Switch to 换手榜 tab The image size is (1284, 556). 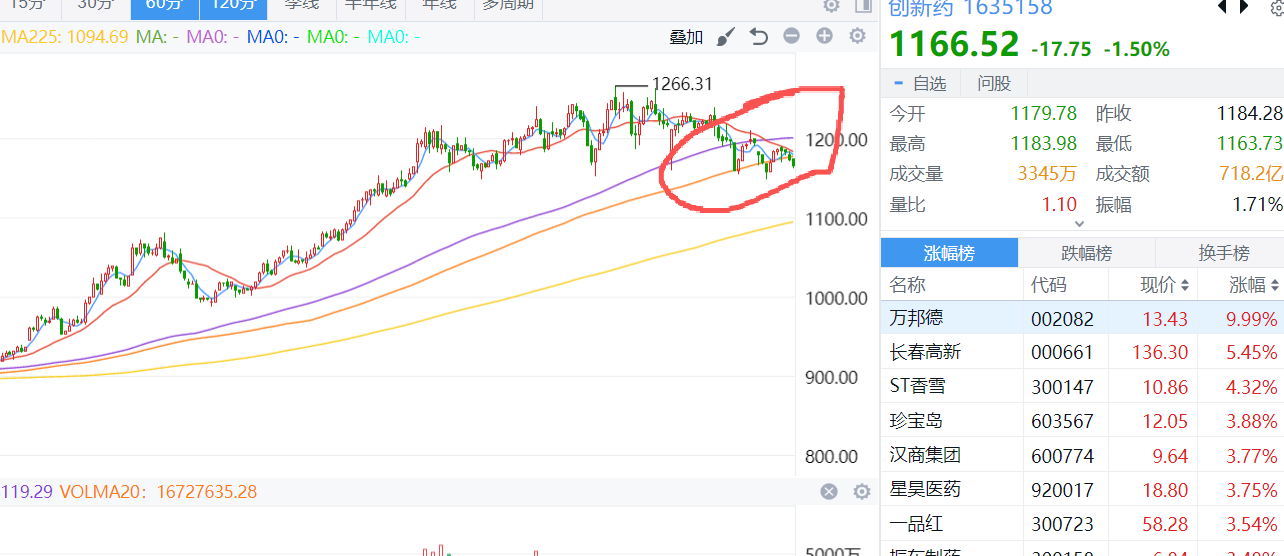point(1223,253)
